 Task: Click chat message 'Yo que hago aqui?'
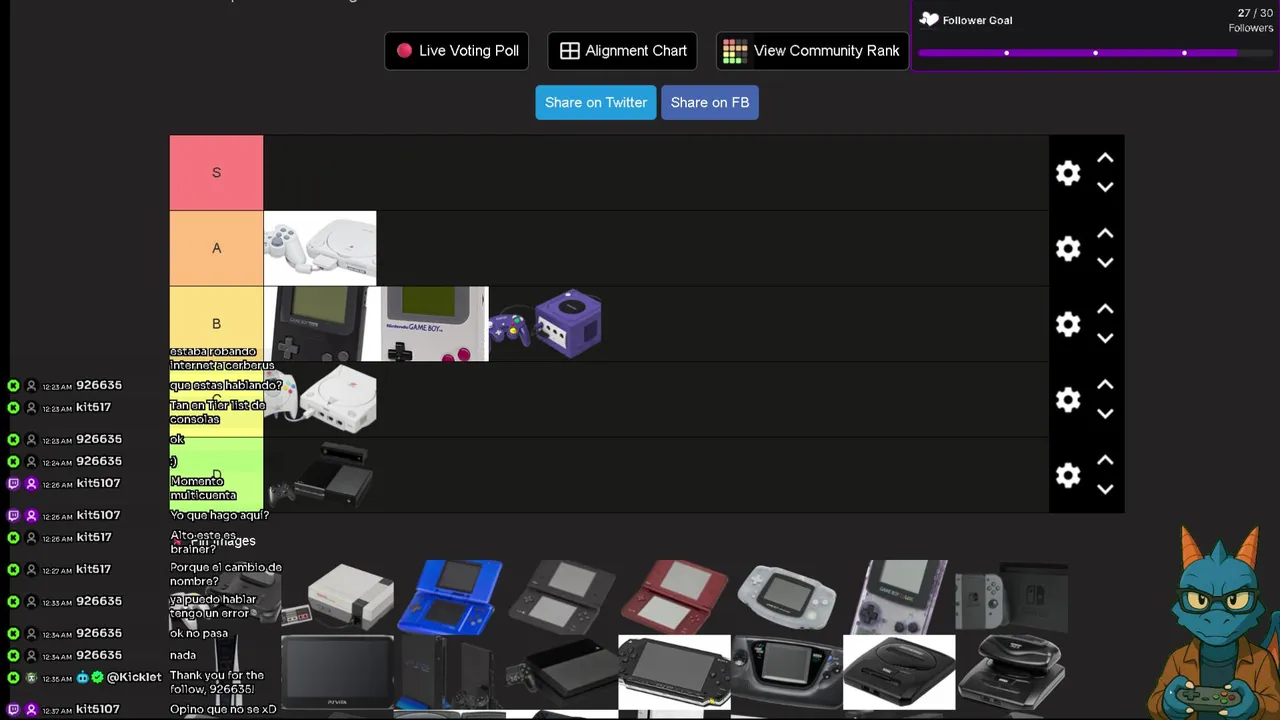[219, 516]
